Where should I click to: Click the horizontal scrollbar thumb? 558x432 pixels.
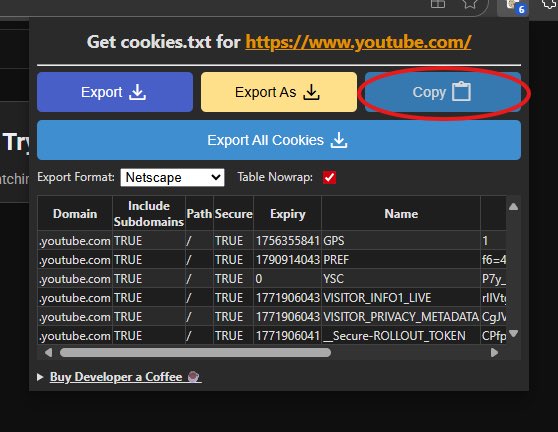[x=195, y=353]
